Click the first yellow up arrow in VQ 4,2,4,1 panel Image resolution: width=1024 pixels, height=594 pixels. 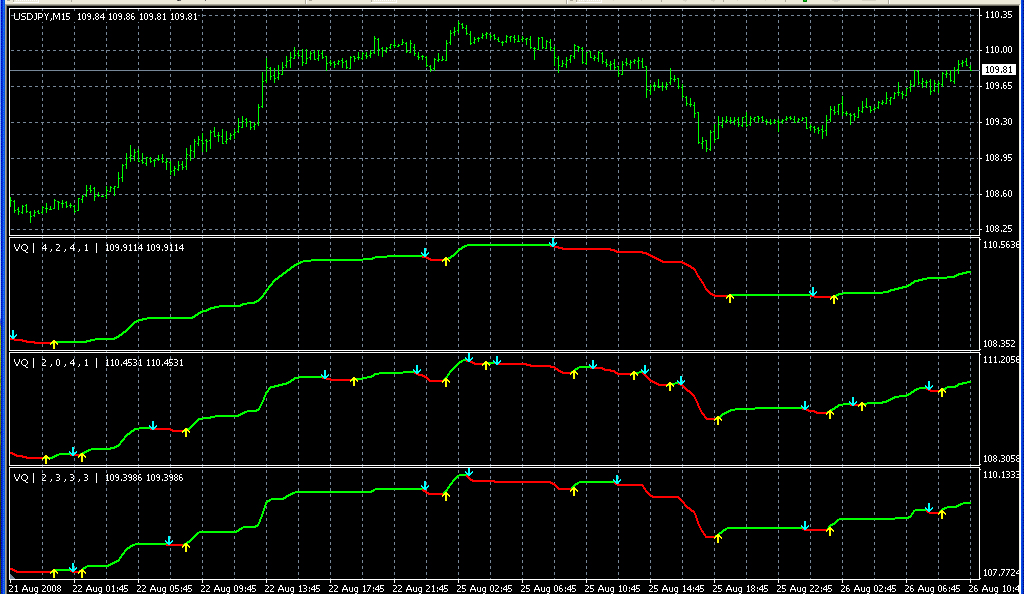coord(54,344)
